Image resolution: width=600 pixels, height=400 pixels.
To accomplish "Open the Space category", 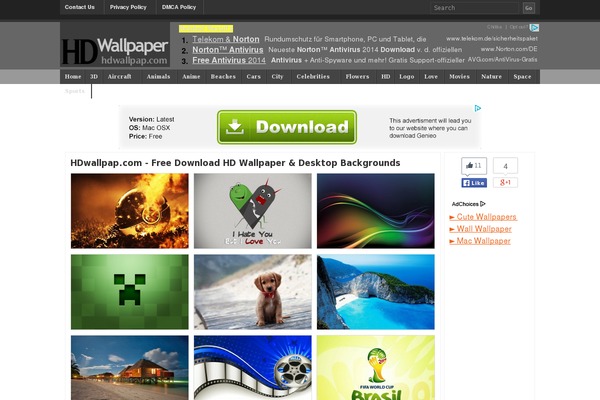I will click(522, 77).
